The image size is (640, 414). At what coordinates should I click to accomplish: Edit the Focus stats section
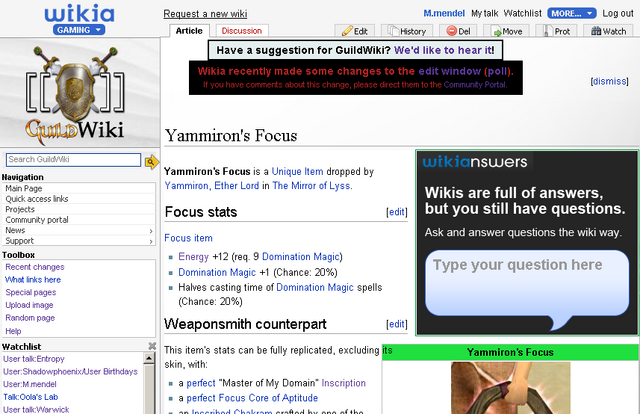pyautogui.click(x=397, y=212)
